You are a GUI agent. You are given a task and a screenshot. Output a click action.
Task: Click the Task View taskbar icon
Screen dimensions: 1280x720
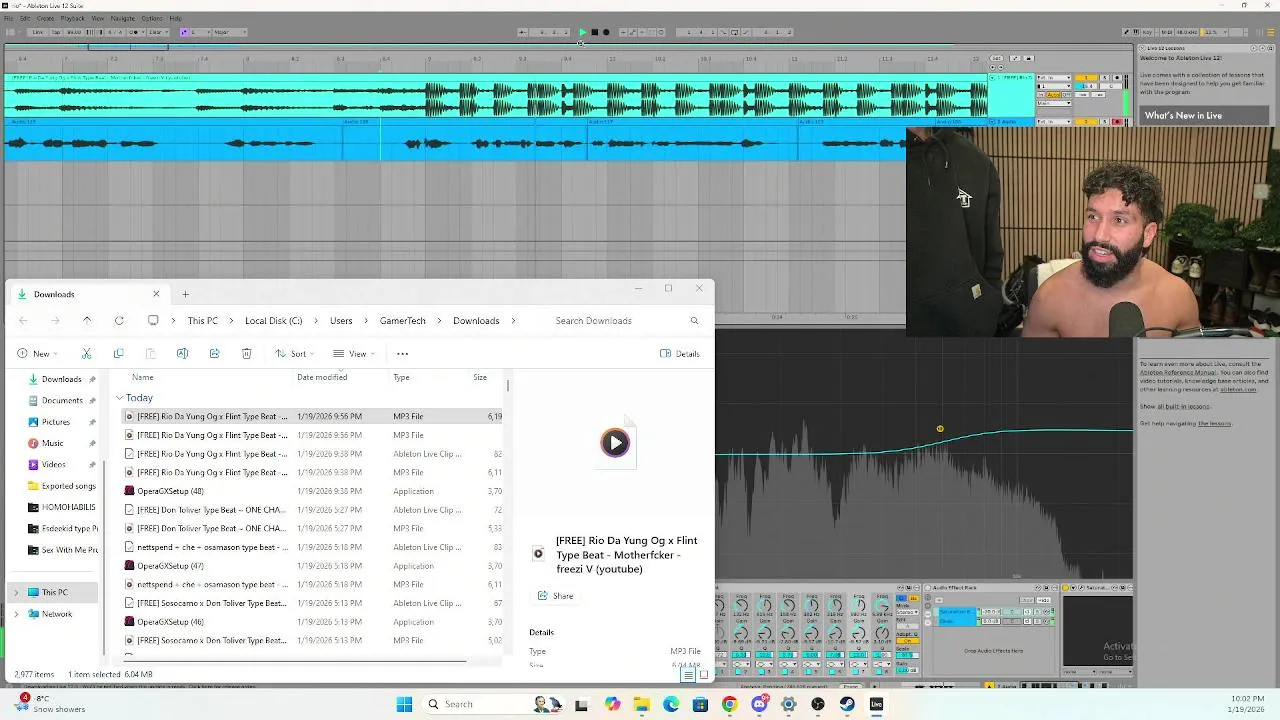click(x=581, y=704)
